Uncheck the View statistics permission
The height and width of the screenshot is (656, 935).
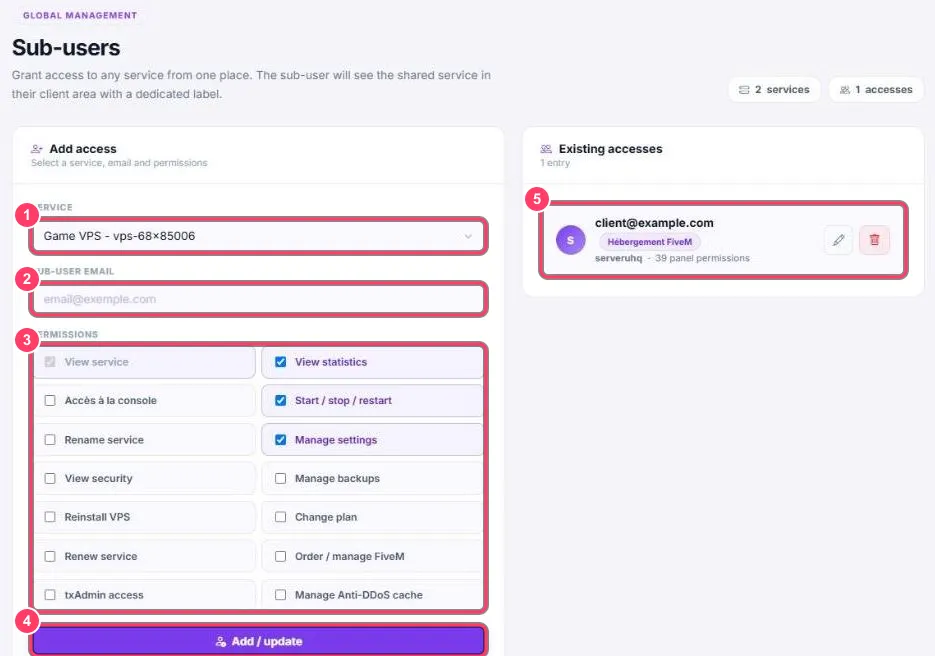pos(280,362)
